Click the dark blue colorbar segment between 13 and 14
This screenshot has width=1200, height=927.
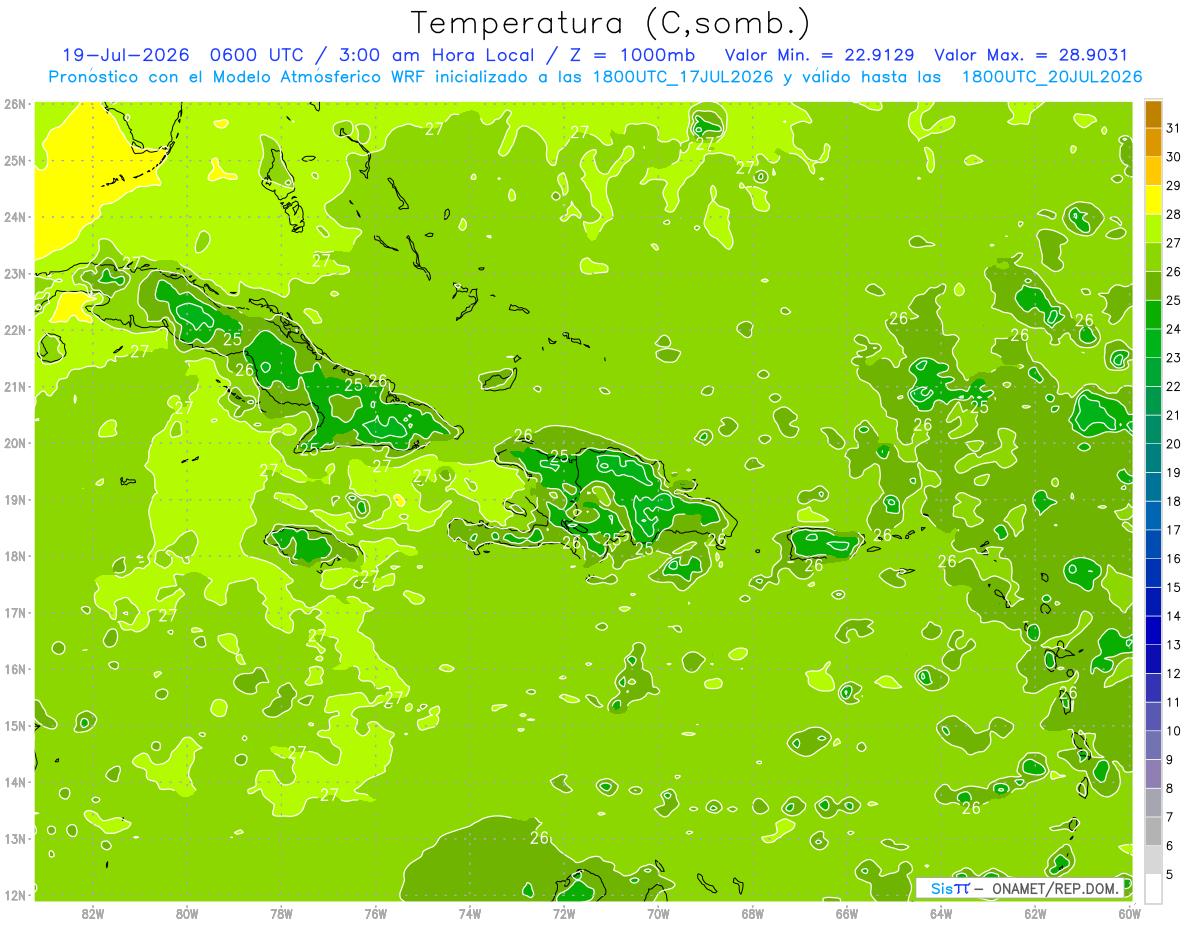pos(1153,631)
